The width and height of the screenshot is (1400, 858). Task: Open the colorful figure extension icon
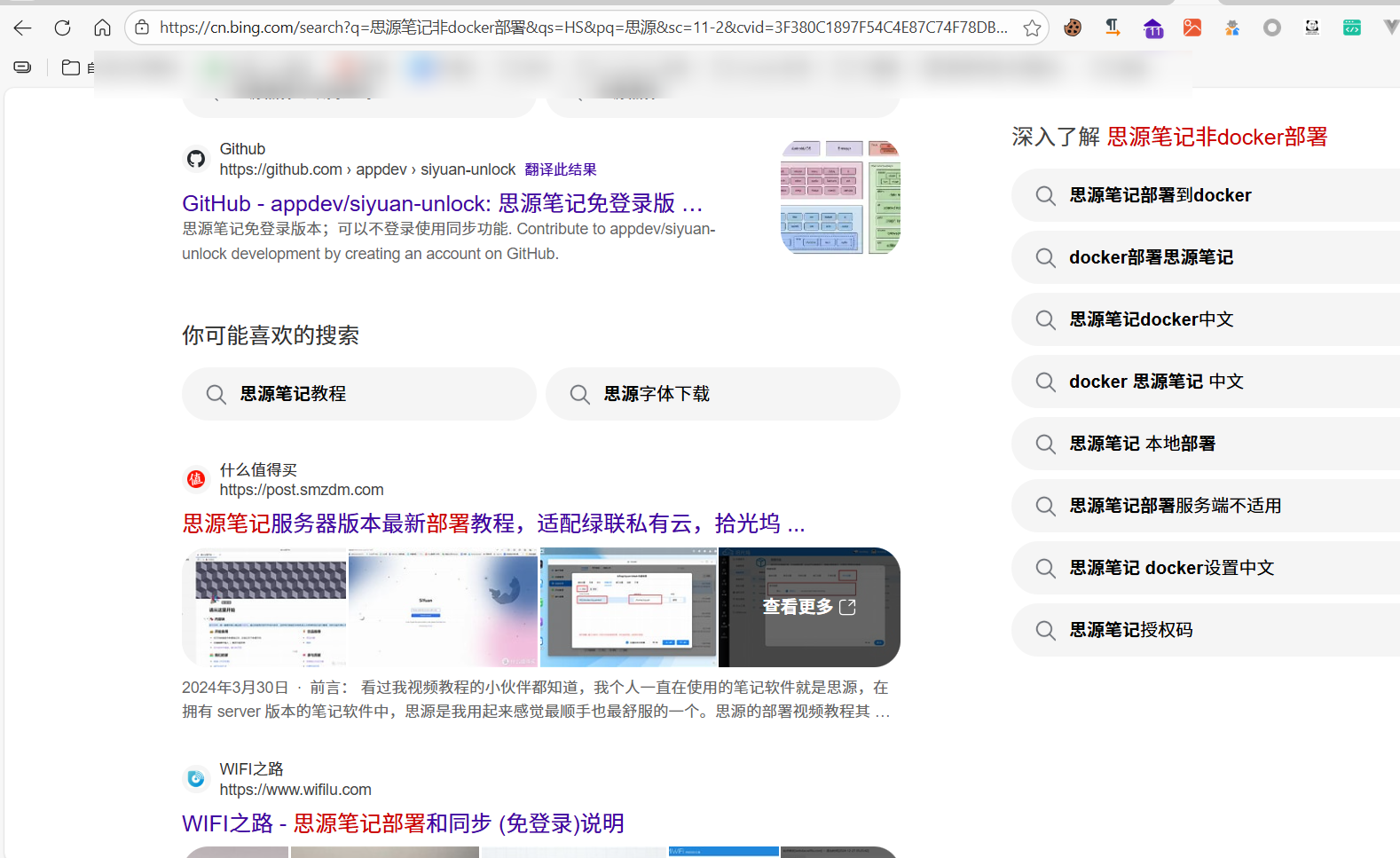[1232, 28]
